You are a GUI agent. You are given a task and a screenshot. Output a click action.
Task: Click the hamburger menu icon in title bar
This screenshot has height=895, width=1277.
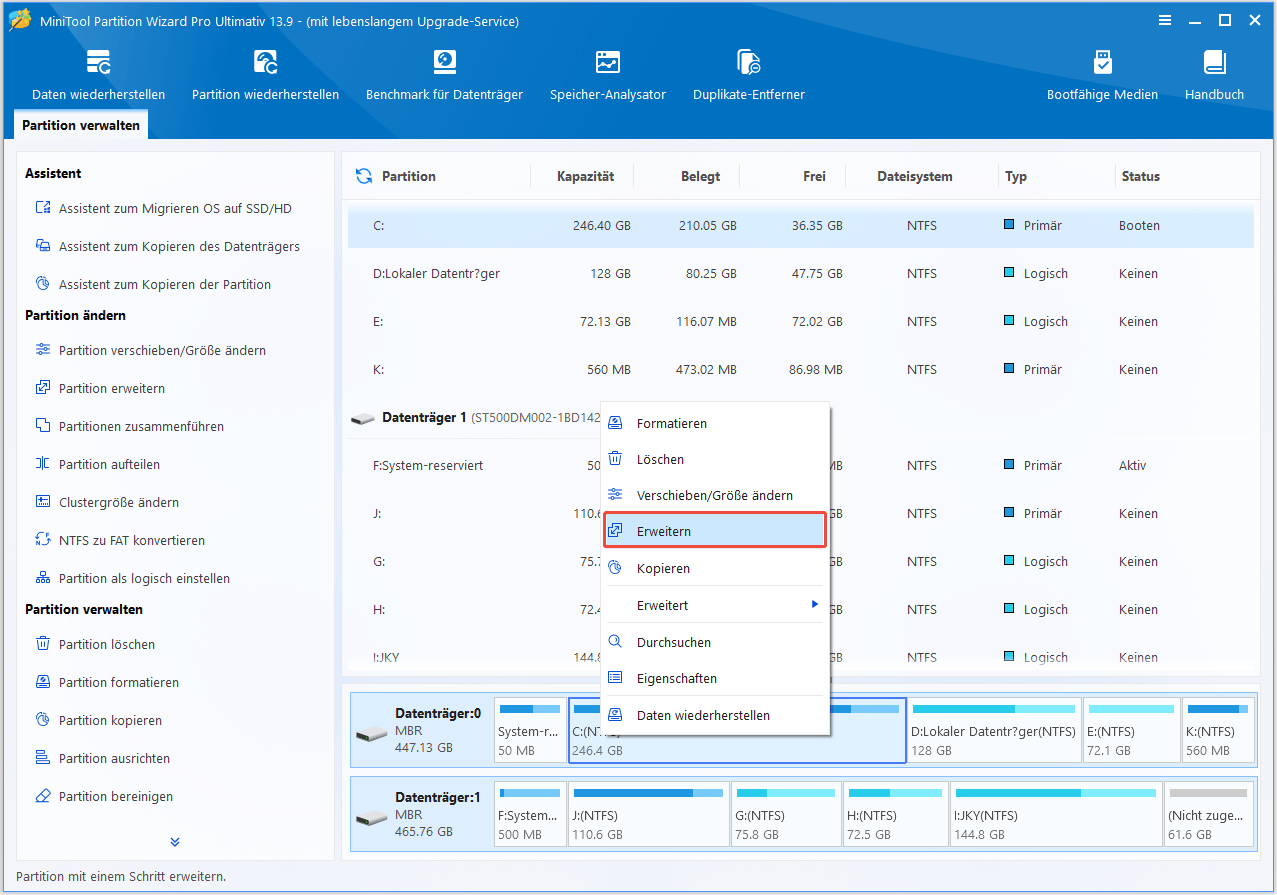pyautogui.click(x=1164, y=21)
